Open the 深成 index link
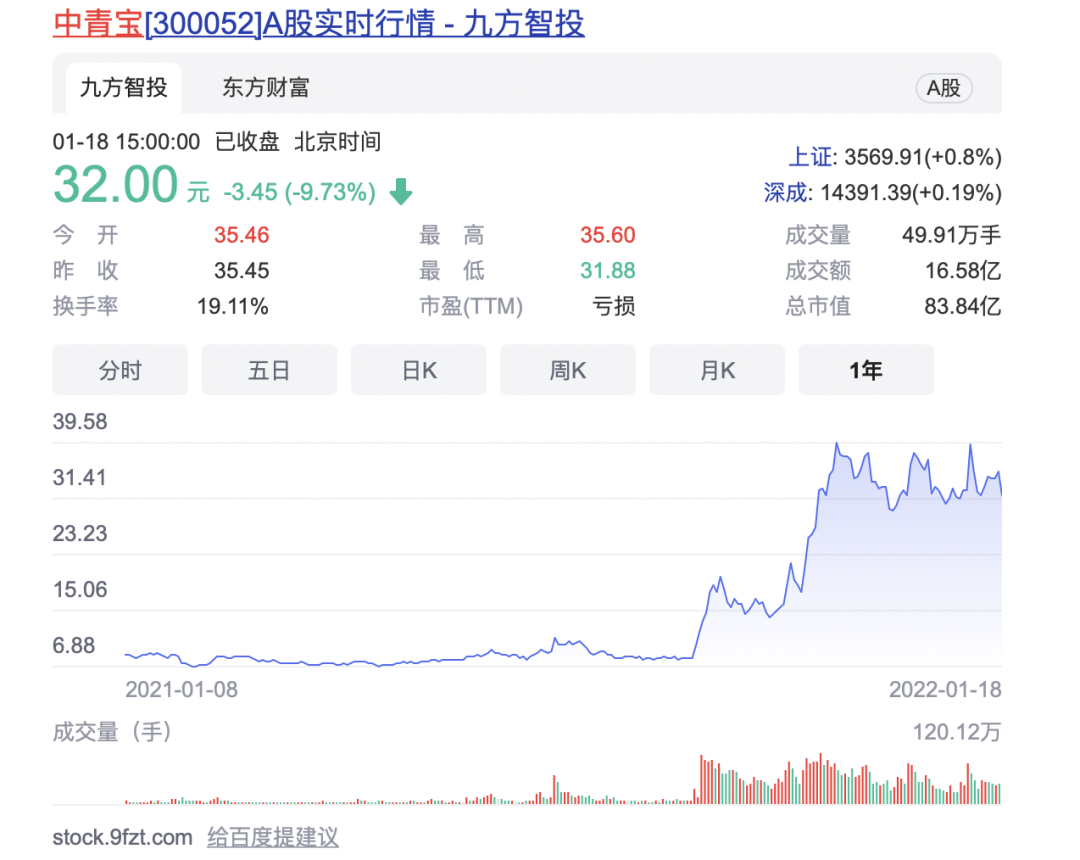This screenshot has height=860, width=1080. (x=785, y=192)
